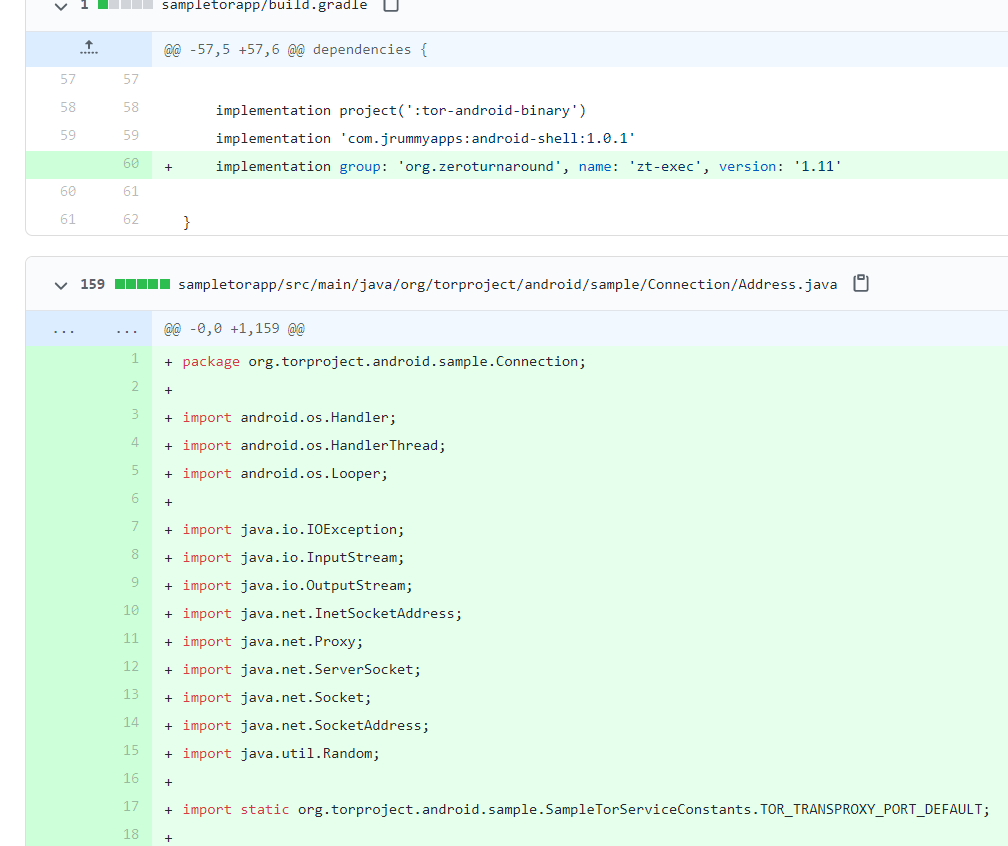Click line number 15 in Address.java
This screenshot has width=1008, height=846.
tap(130, 750)
